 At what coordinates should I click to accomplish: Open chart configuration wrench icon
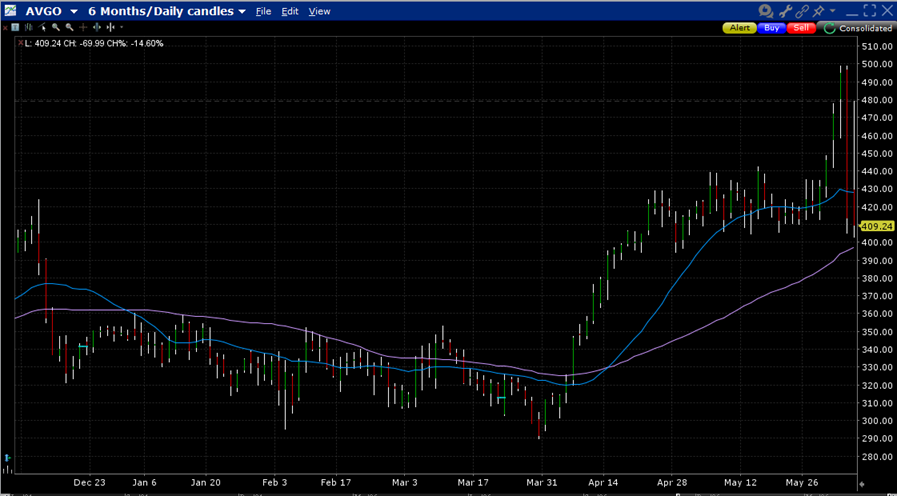coord(785,11)
